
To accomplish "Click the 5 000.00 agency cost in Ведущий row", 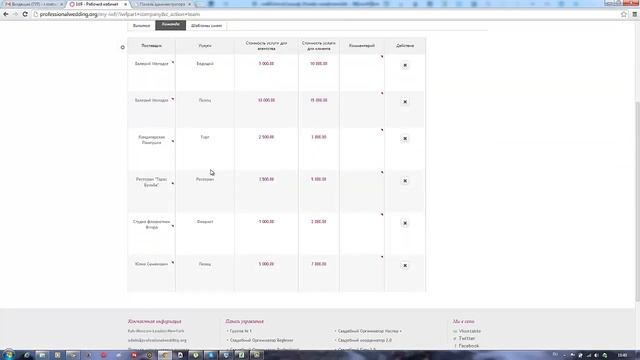I will click(x=266, y=64).
